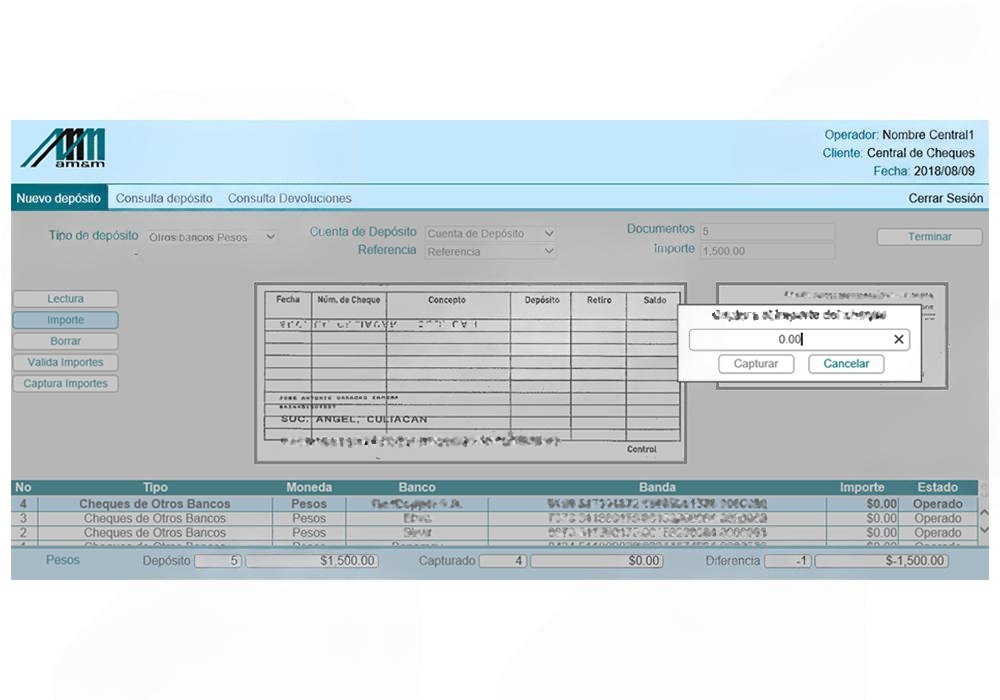Click the Banda column header
Image resolution: width=1000 pixels, height=700 pixels.
click(x=657, y=487)
